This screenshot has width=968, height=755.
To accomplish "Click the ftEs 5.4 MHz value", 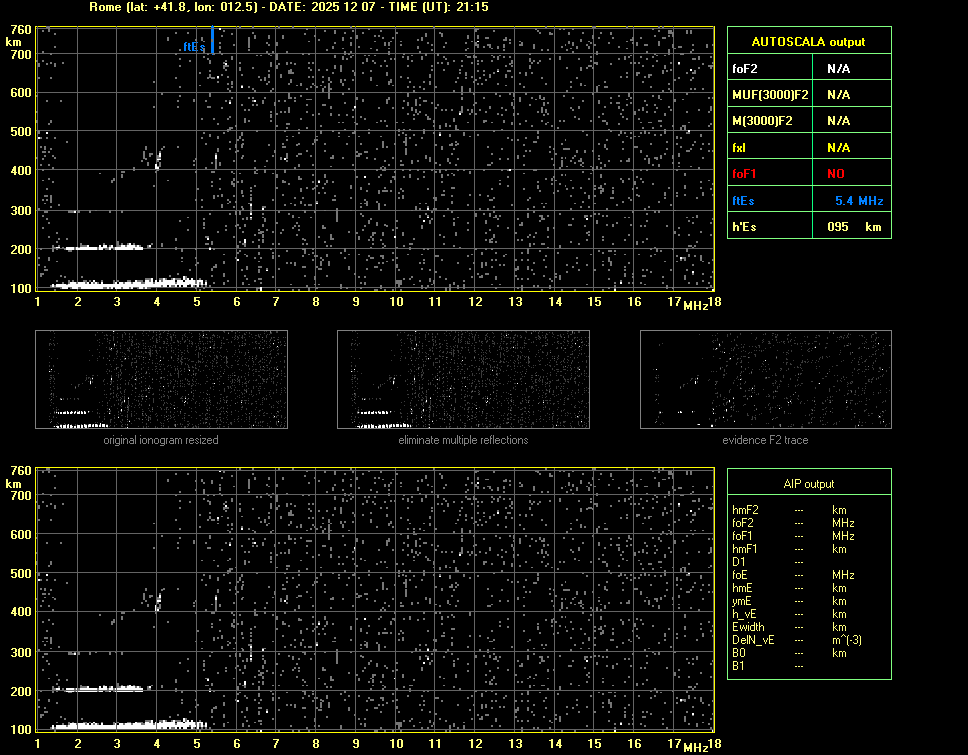I will [x=859, y=201].
